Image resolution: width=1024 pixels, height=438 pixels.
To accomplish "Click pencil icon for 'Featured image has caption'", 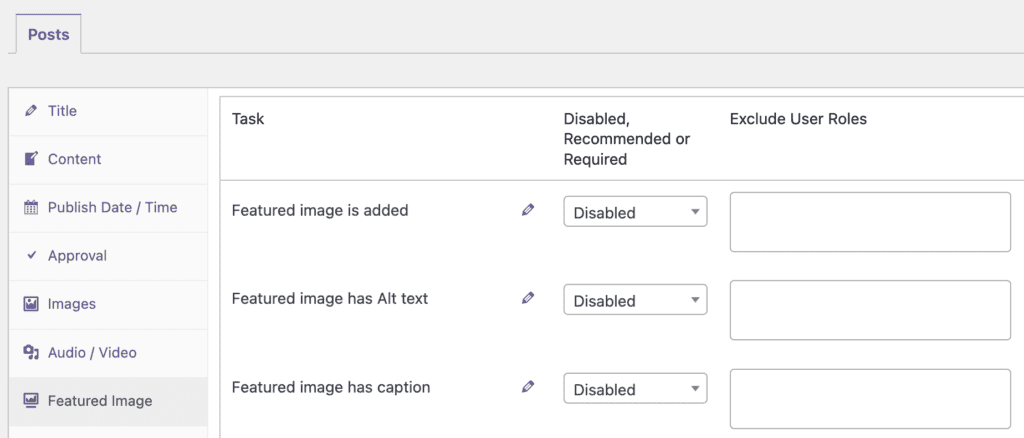I will click(x=528, y=387).
